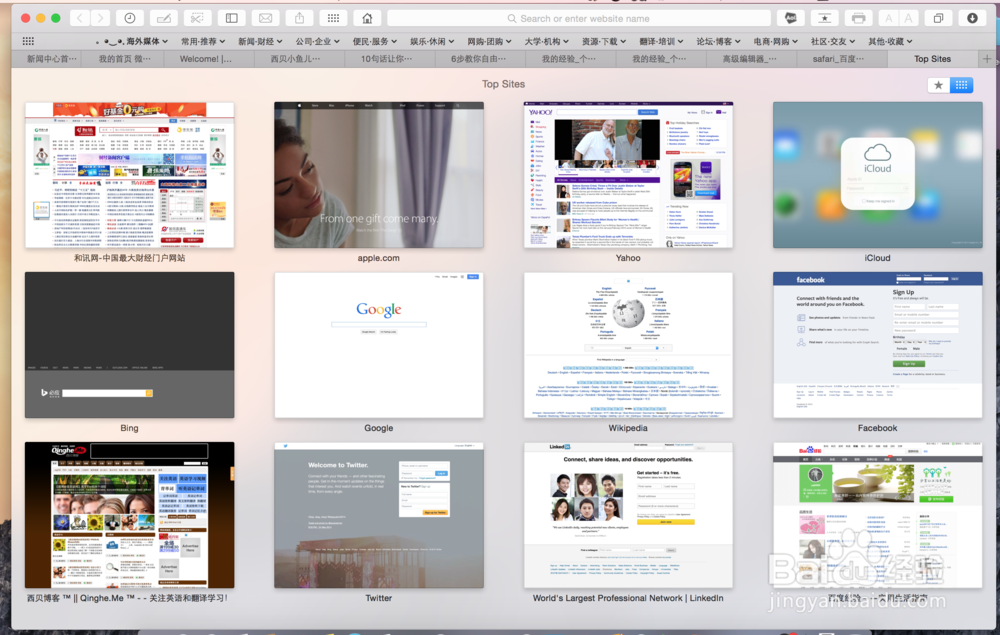Image resolution: width=1000 pixels, height=635 pixels.
Task: Open the LinkedIn thumbnail
Action: click(x=628, y=515)
